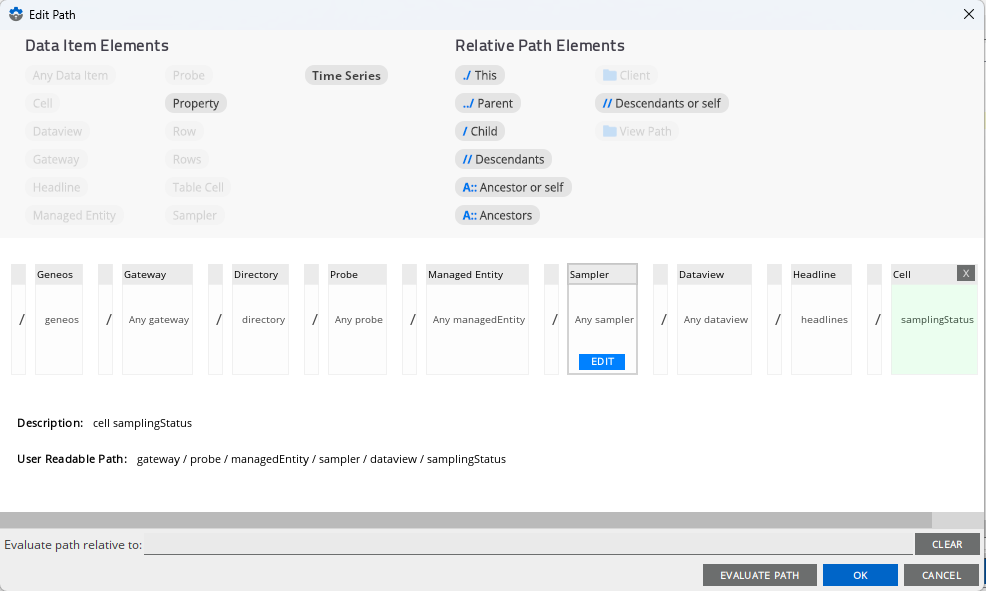Insert the '// Descendants' path element
Viewport: 986px width, 591px height.
(x=503, y=159)
